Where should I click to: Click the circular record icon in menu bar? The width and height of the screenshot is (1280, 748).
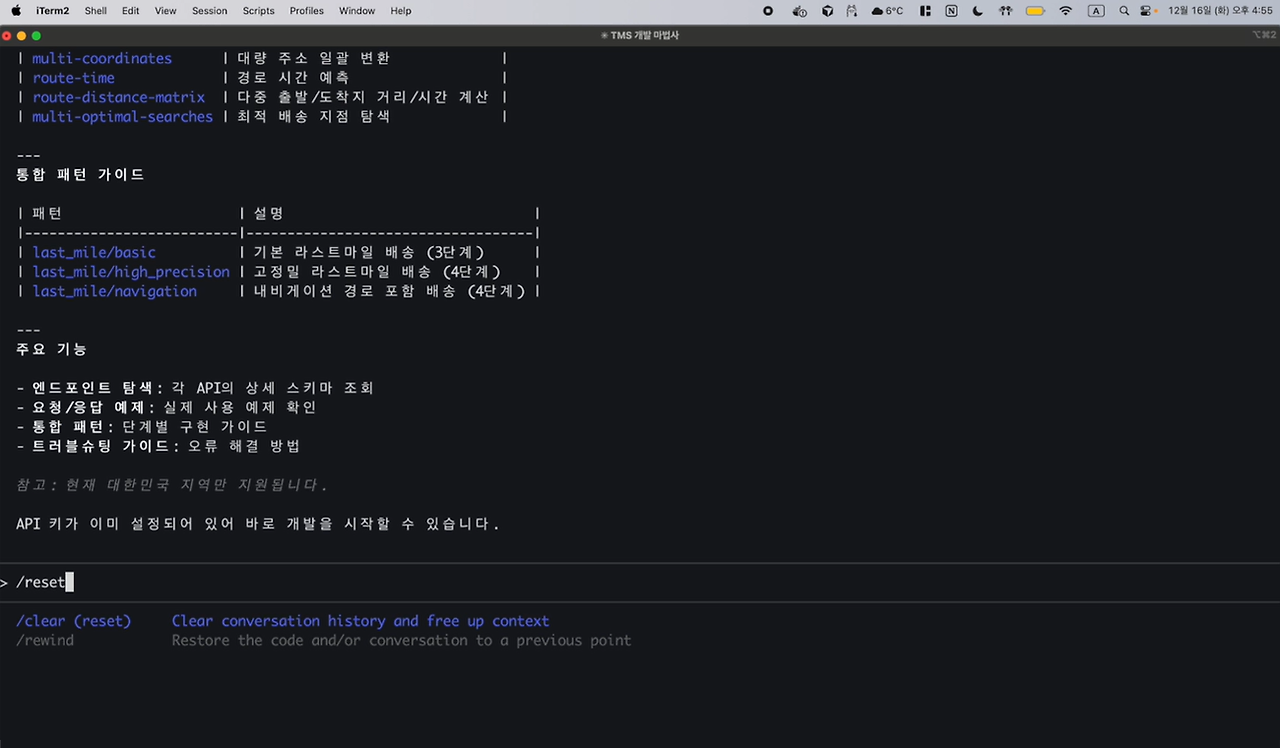click(768, 11)
